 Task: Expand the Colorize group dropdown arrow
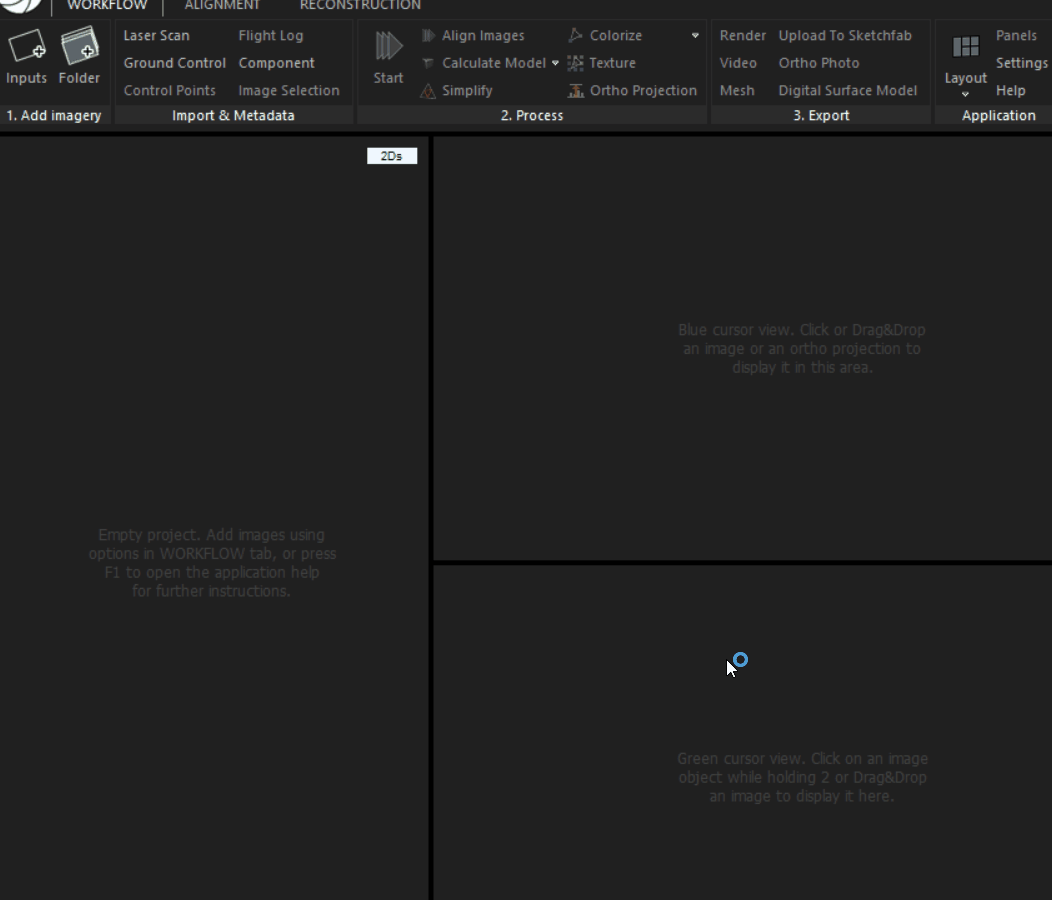pyautogui.click(x=695, y=36)
